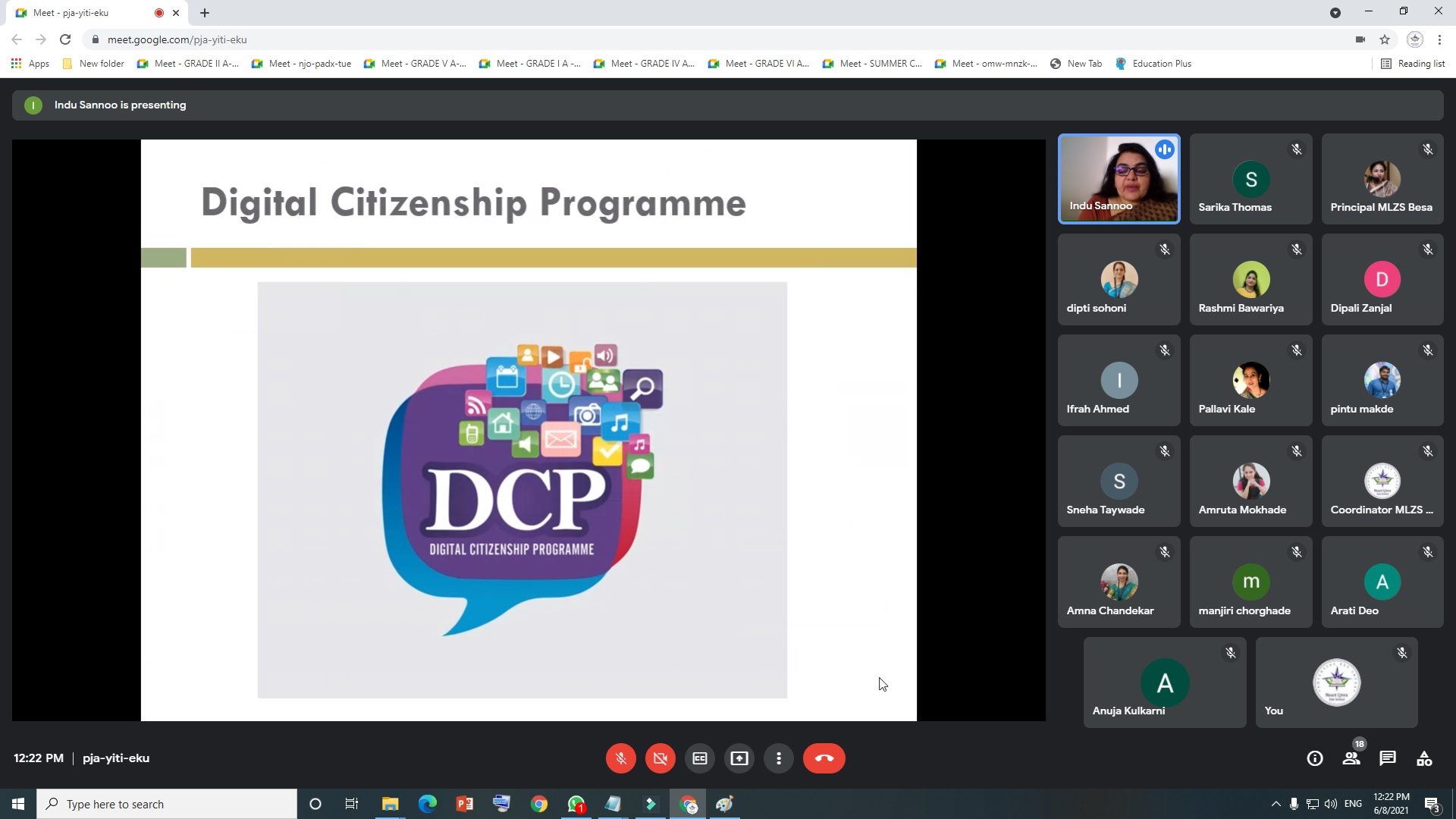Open the New folder bookmark
The height and width of the screenshot is (819, 1456).
[93, 64]
